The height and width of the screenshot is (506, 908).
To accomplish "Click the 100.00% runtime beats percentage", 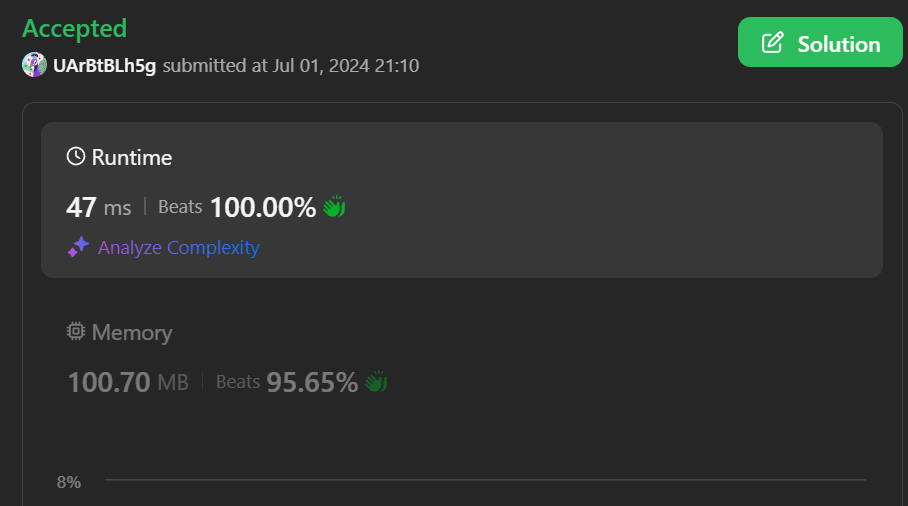I will 263,207.
